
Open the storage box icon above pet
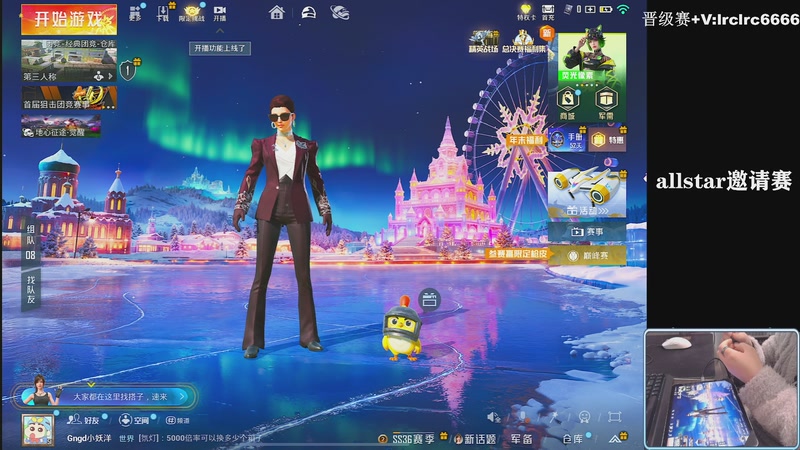(x=430, y=299)
